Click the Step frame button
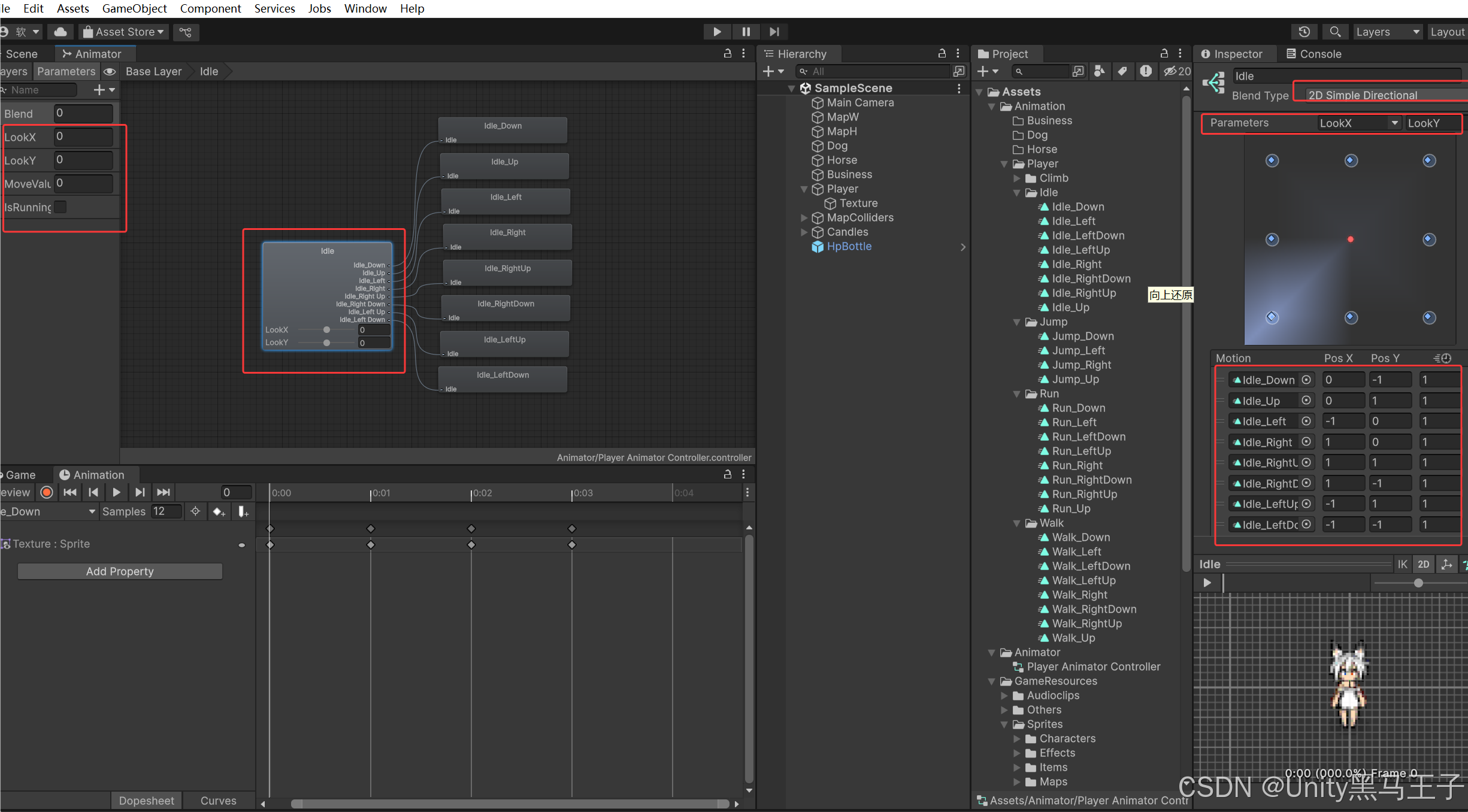 (x=774, y=32)
